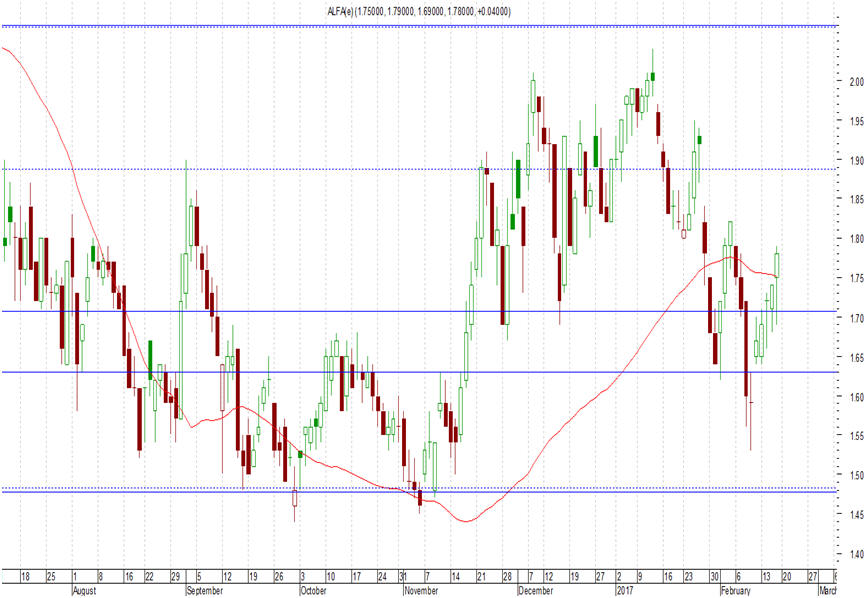Select the 1.45 price axis label
The height and width of the screenshot is (598, 868).
click(x=856, y=515)
